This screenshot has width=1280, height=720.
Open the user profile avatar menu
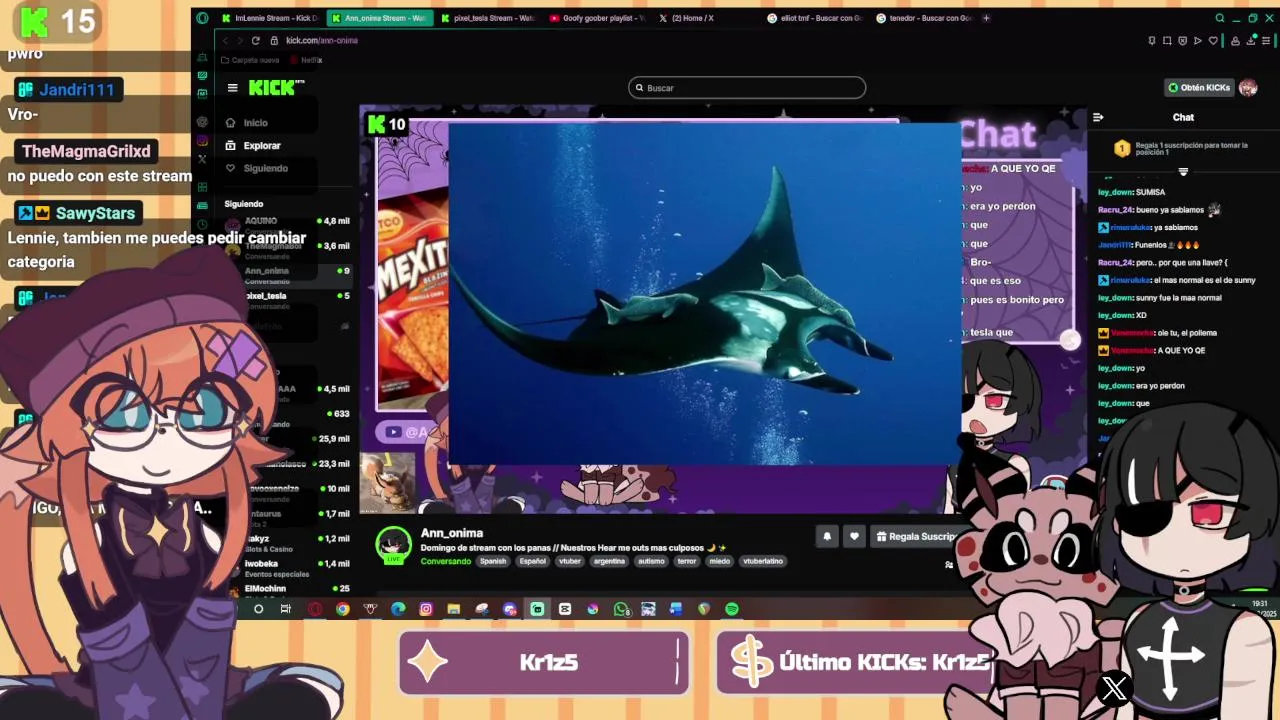1248,88
